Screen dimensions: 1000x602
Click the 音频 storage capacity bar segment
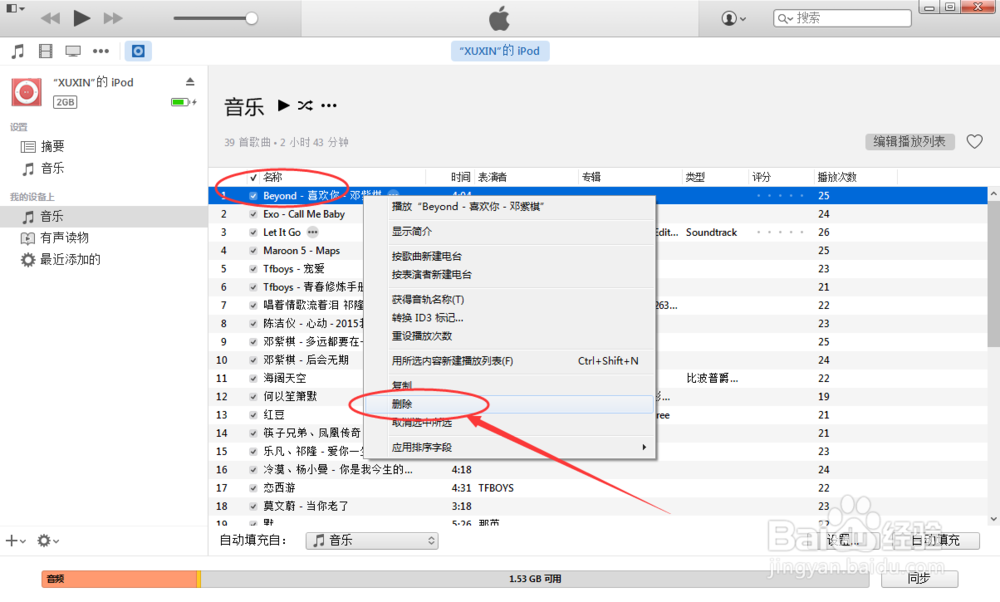119,578
